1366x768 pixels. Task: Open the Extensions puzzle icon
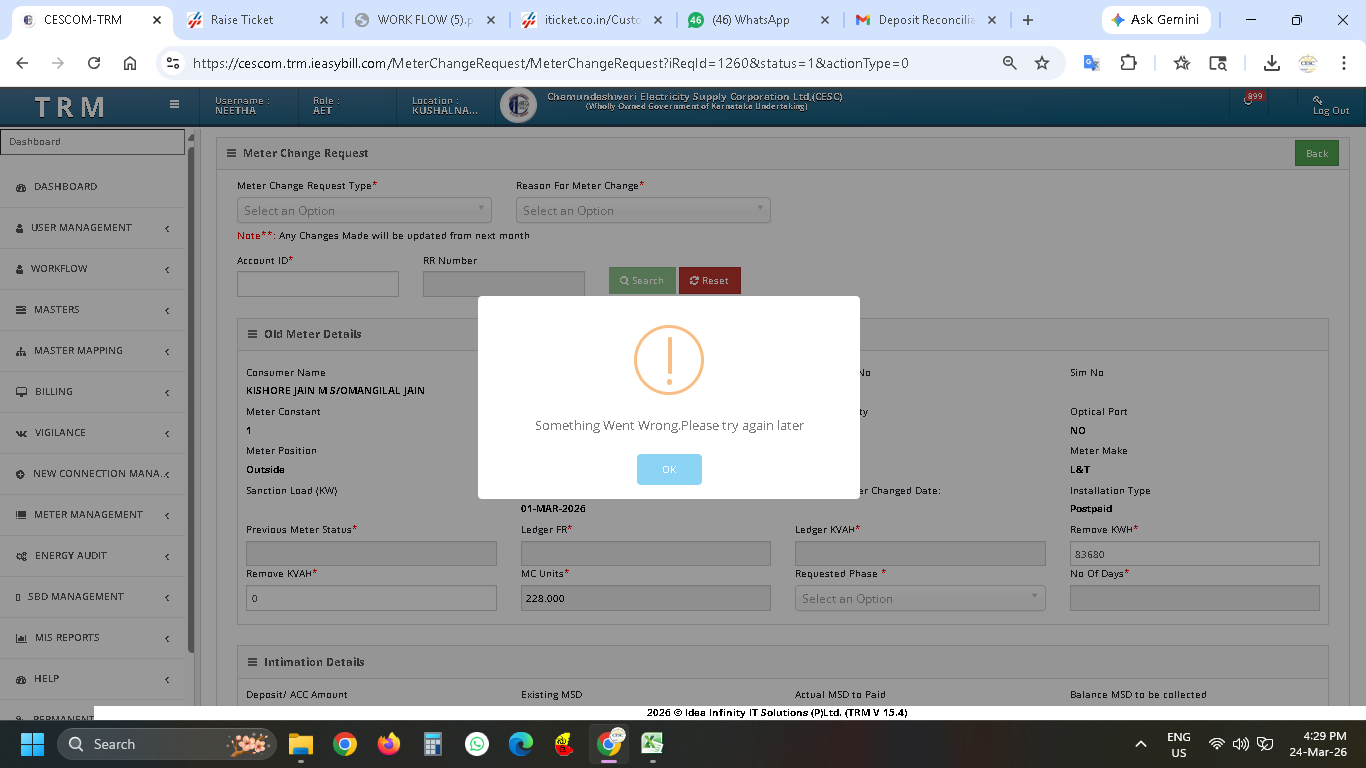1128,63
